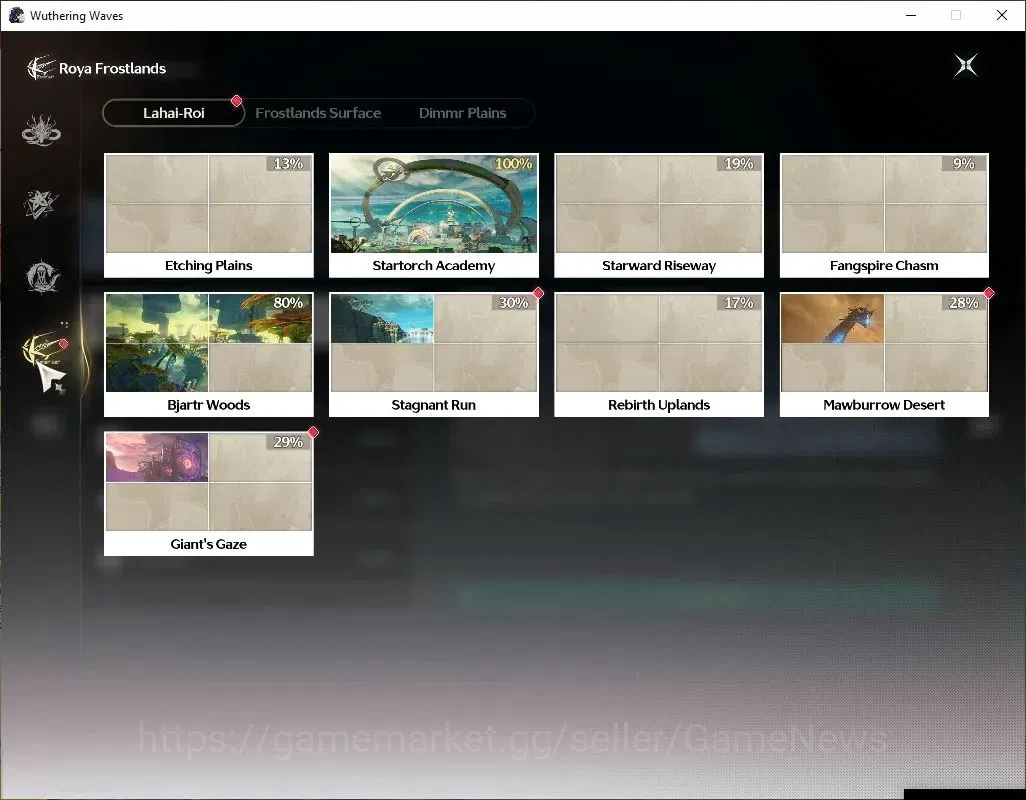Open the Mawburrow Desert area card

click(x=884, y=355)
